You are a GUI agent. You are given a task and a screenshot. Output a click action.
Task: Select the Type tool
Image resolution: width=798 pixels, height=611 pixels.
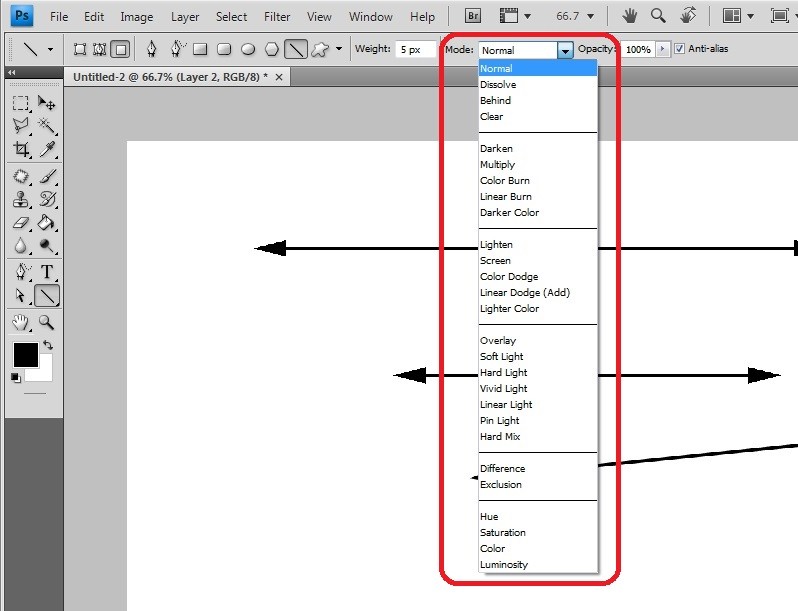[x=47, y=272]
